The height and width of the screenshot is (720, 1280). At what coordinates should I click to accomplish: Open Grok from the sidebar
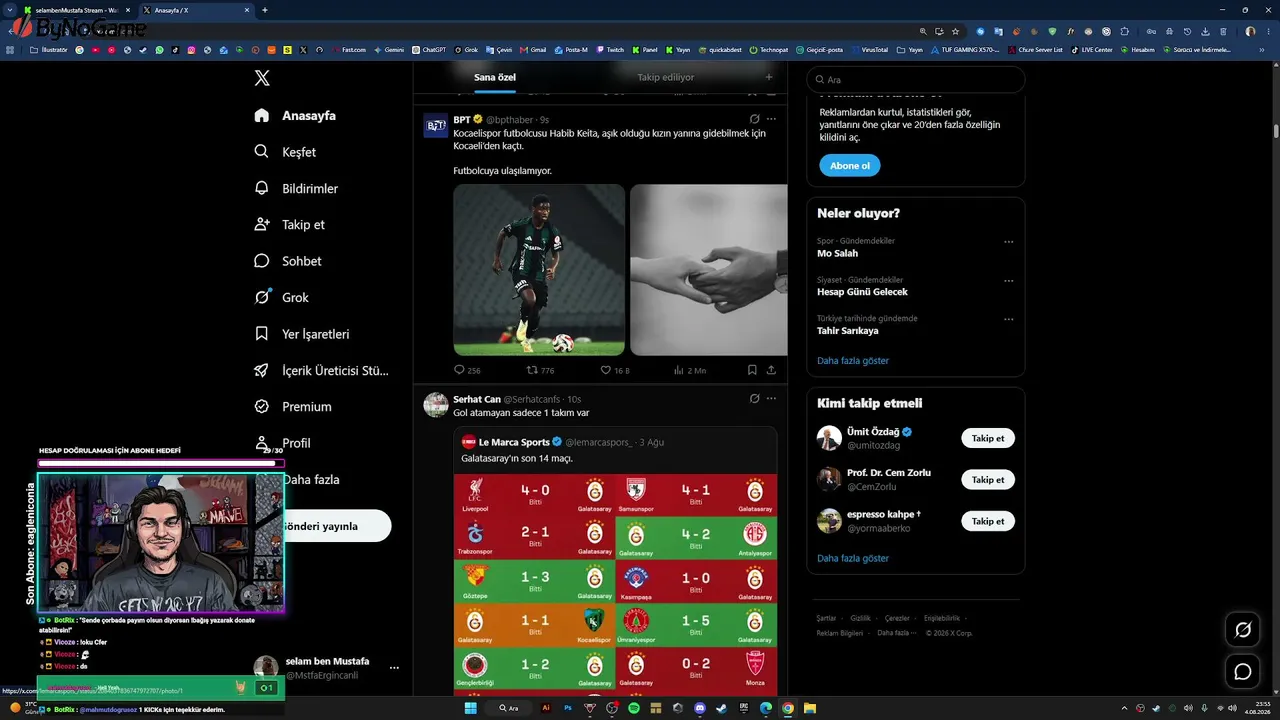pyautogui.click(x=282, y=297)
